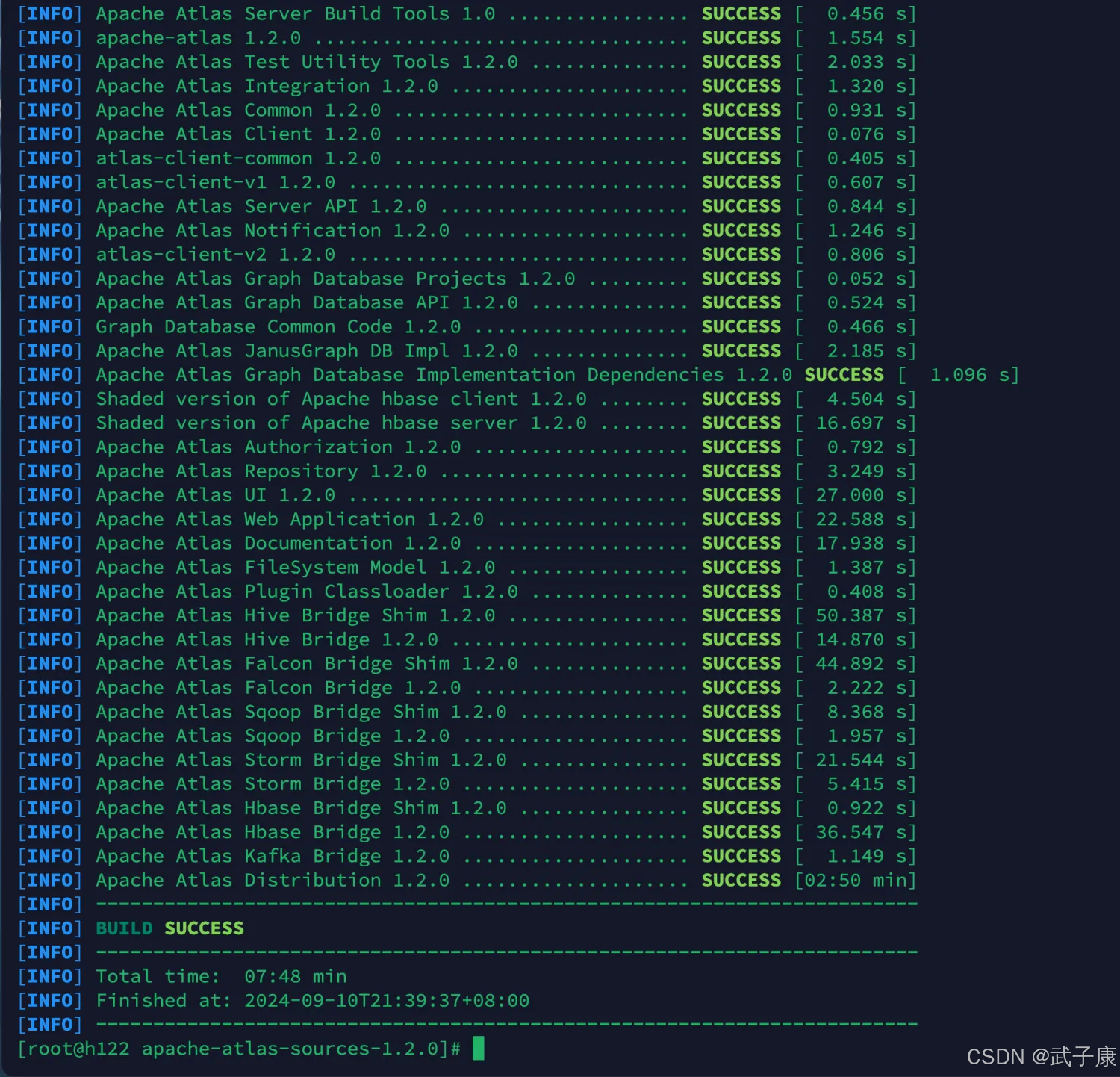Image resolution: width=1120 pixels, height=1077 pixels.
Task: Click 'Graph Database Common Code 1.2.0' text
Action: pos(279,327)
